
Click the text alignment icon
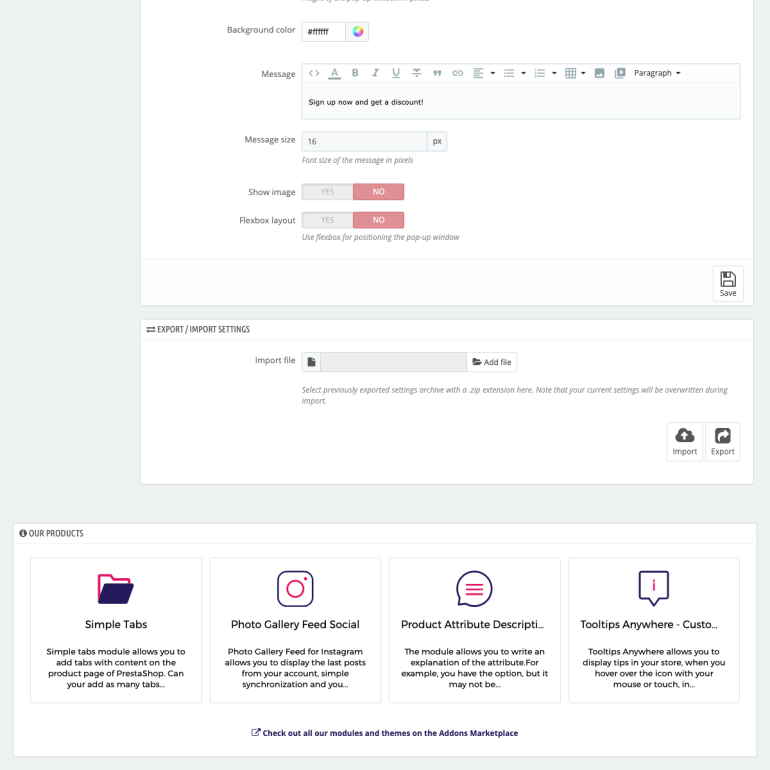point(478,73)
